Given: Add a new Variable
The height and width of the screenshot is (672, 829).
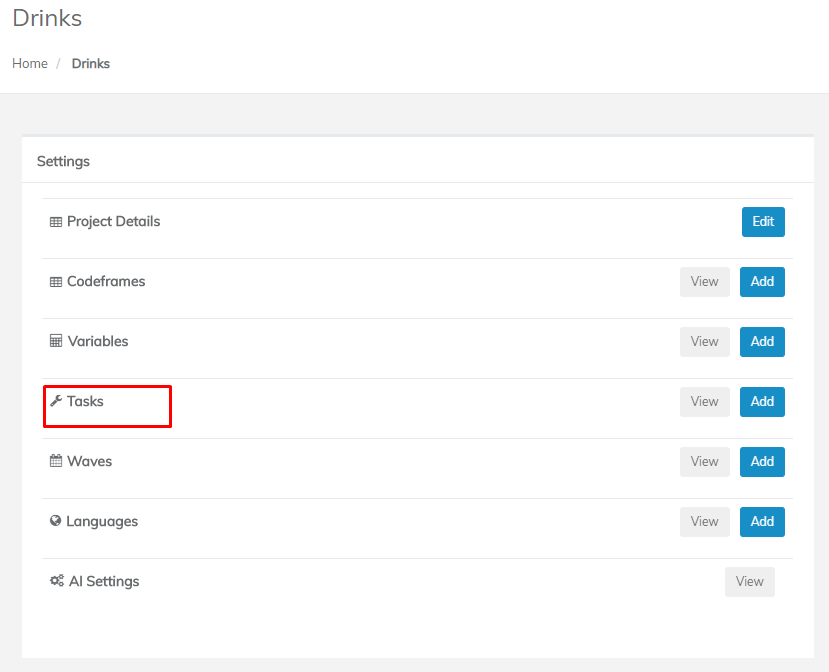Looking at the screenshot, I should (762, 342).
